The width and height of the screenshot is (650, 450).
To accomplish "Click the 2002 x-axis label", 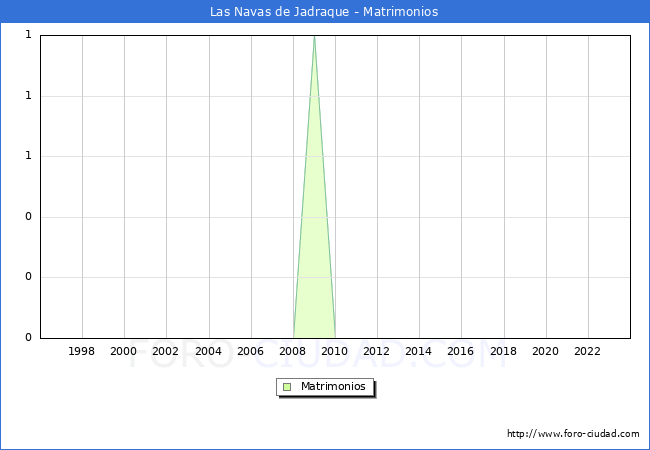I will point(165,351).
